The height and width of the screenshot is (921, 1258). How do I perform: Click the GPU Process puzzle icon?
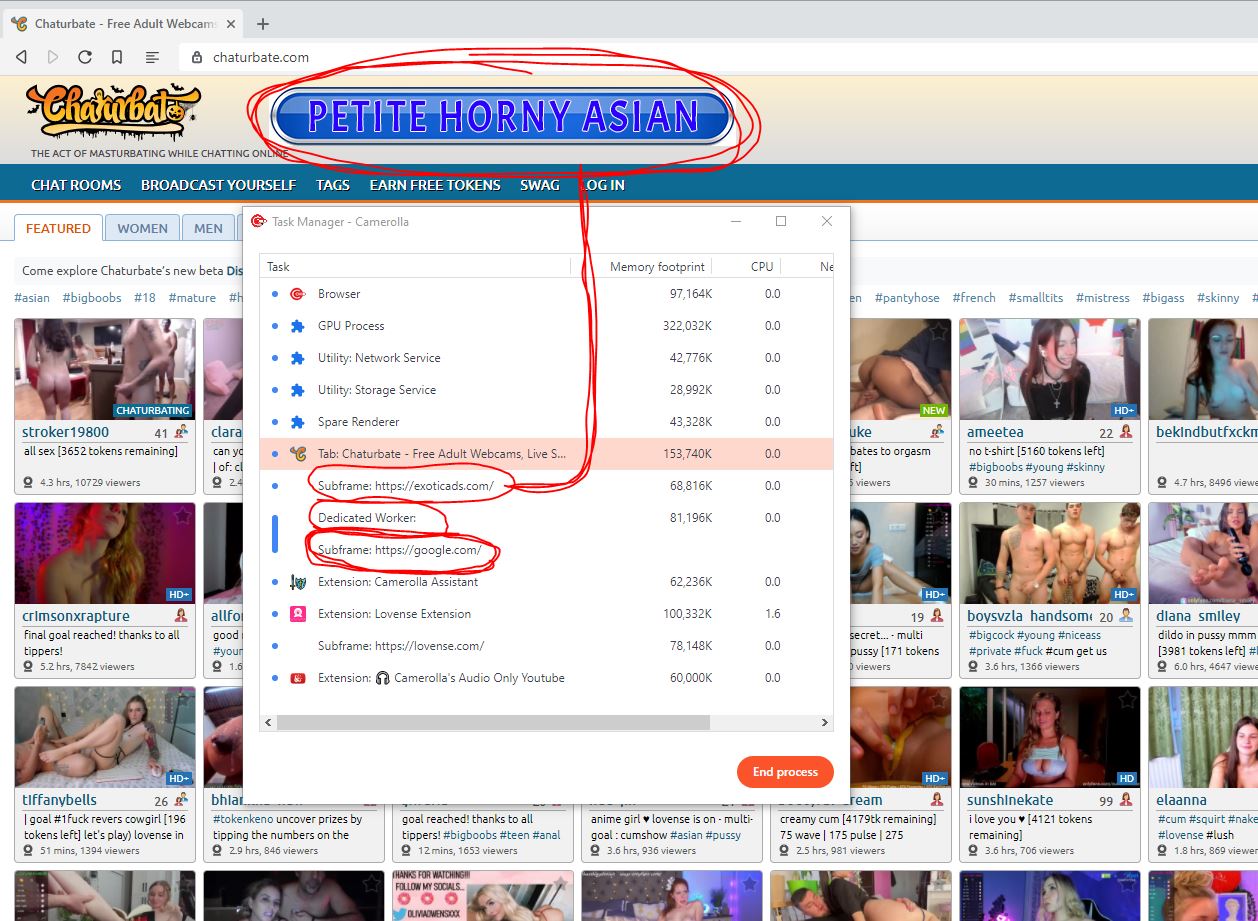pos(297,326)
